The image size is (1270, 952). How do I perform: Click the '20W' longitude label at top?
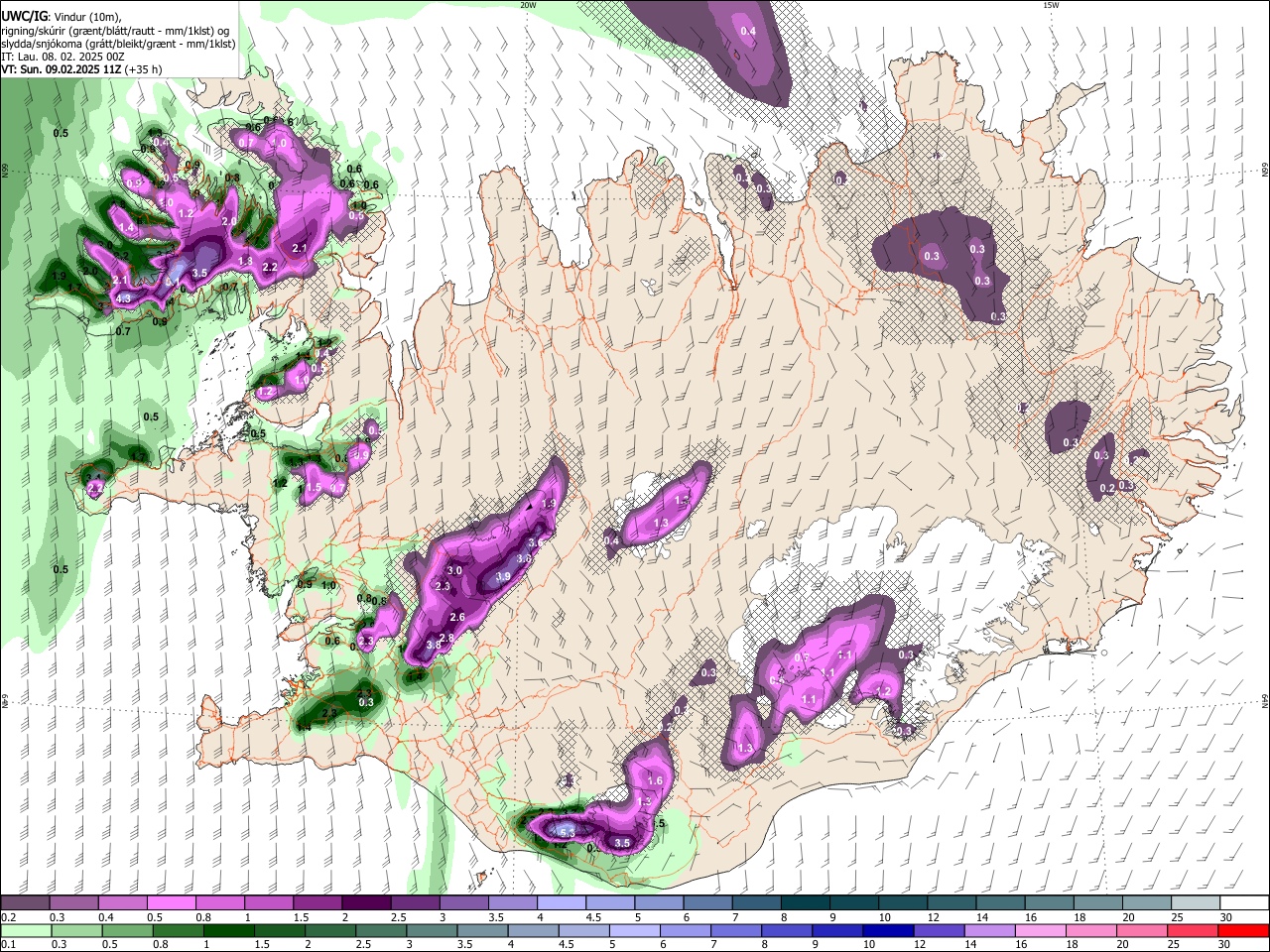pos(529,5)
